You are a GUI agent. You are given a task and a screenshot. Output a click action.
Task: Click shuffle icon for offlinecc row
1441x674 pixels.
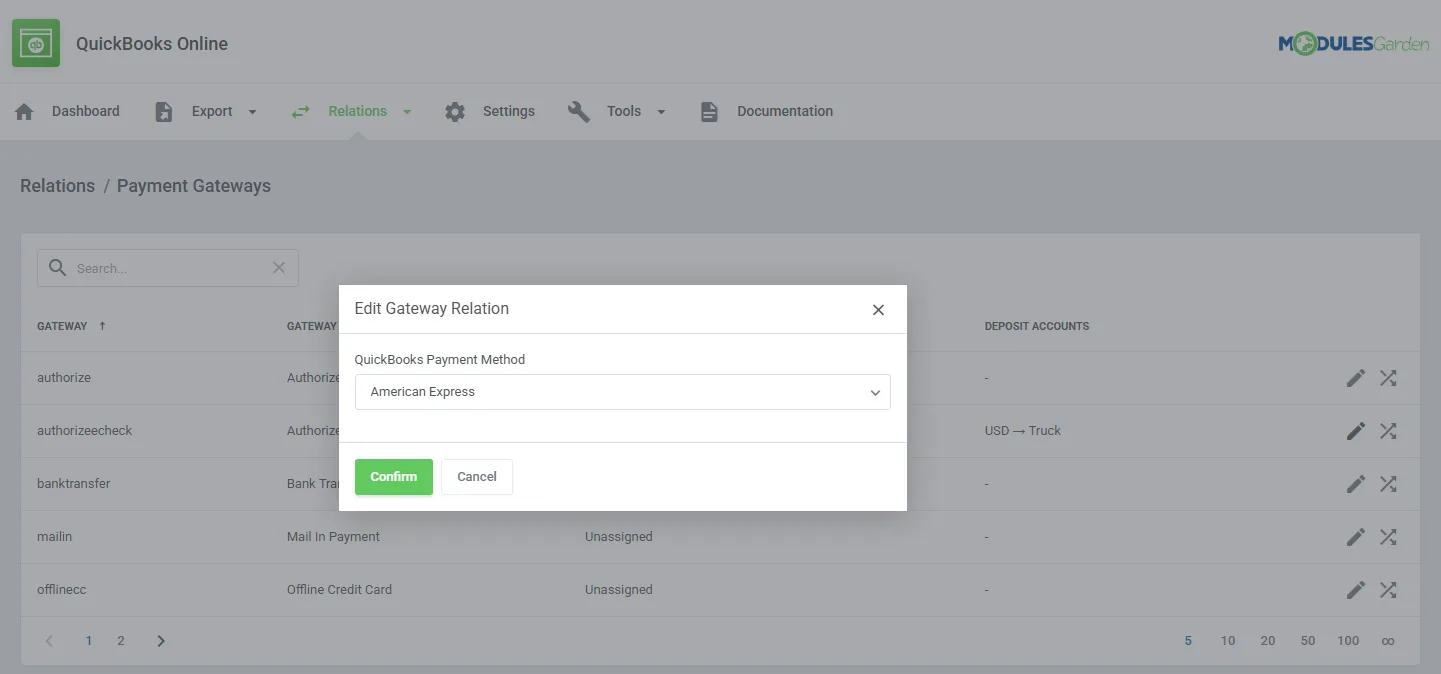pos(1388,590)
